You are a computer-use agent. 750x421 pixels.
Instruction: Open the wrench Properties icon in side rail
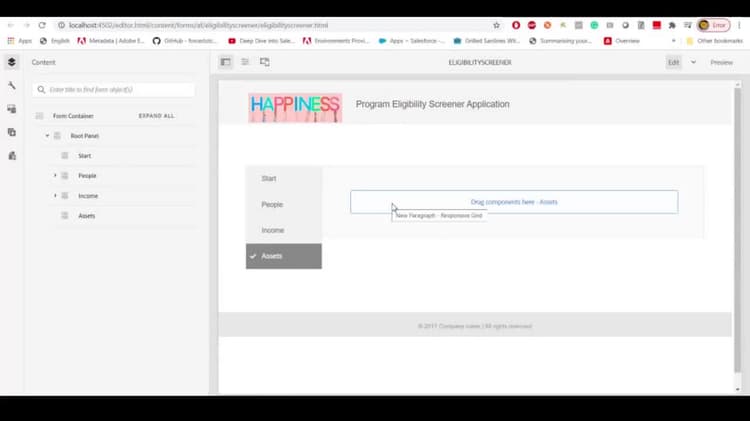(12, 86)
